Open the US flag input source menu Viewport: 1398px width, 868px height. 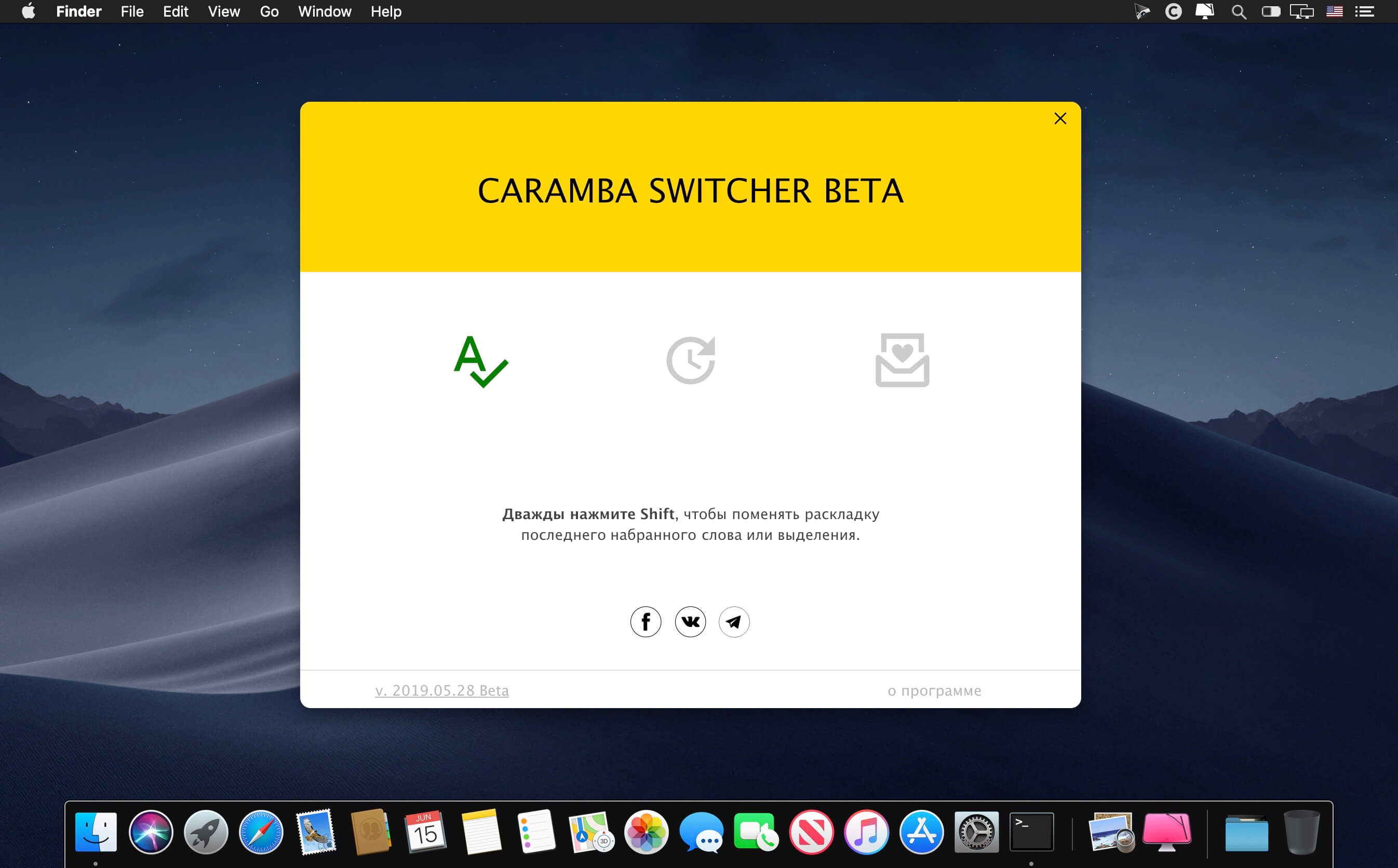(1334, 11)
